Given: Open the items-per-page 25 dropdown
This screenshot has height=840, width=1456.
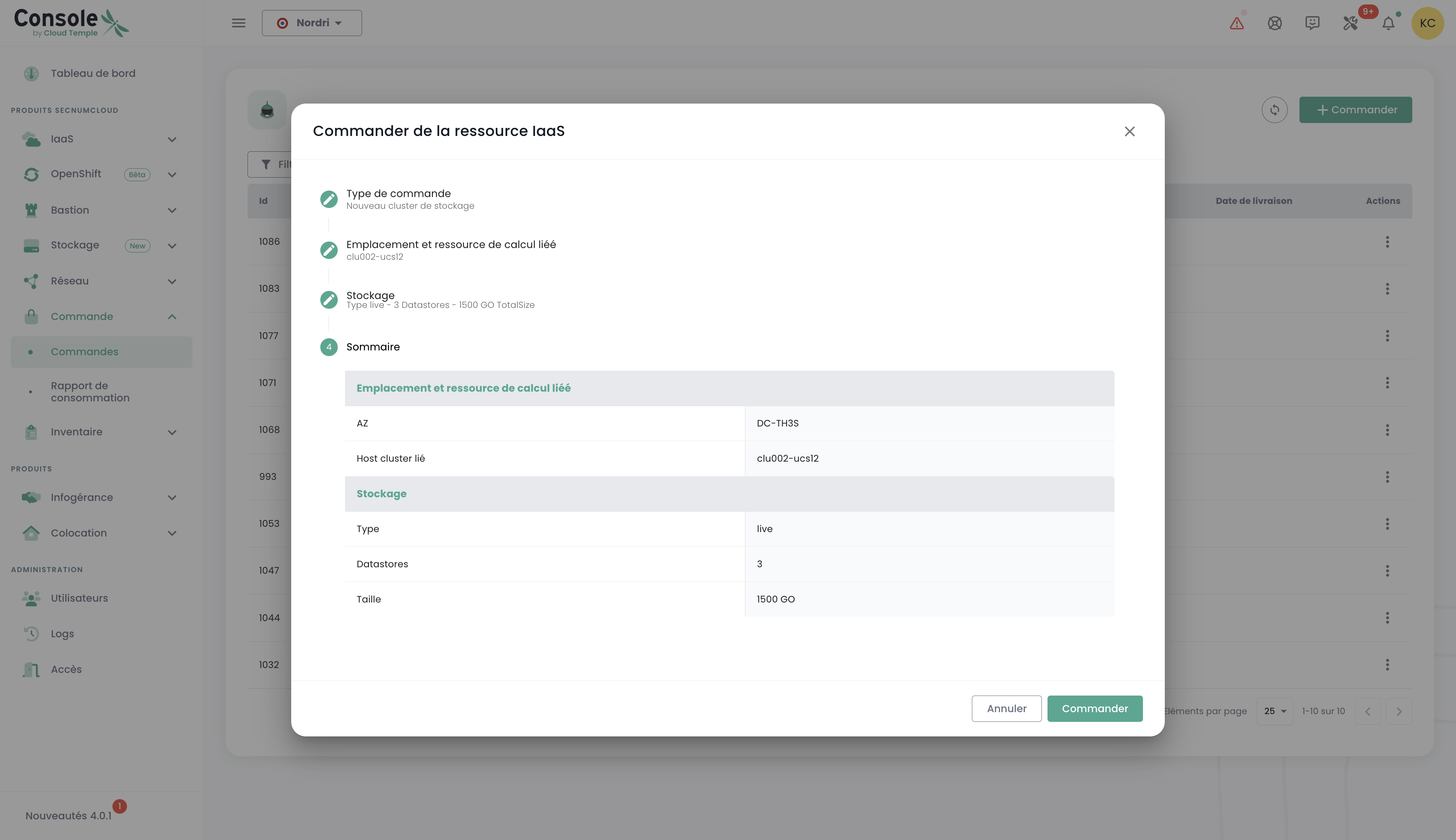Looking at the screenshot, I should (1274, 711).
